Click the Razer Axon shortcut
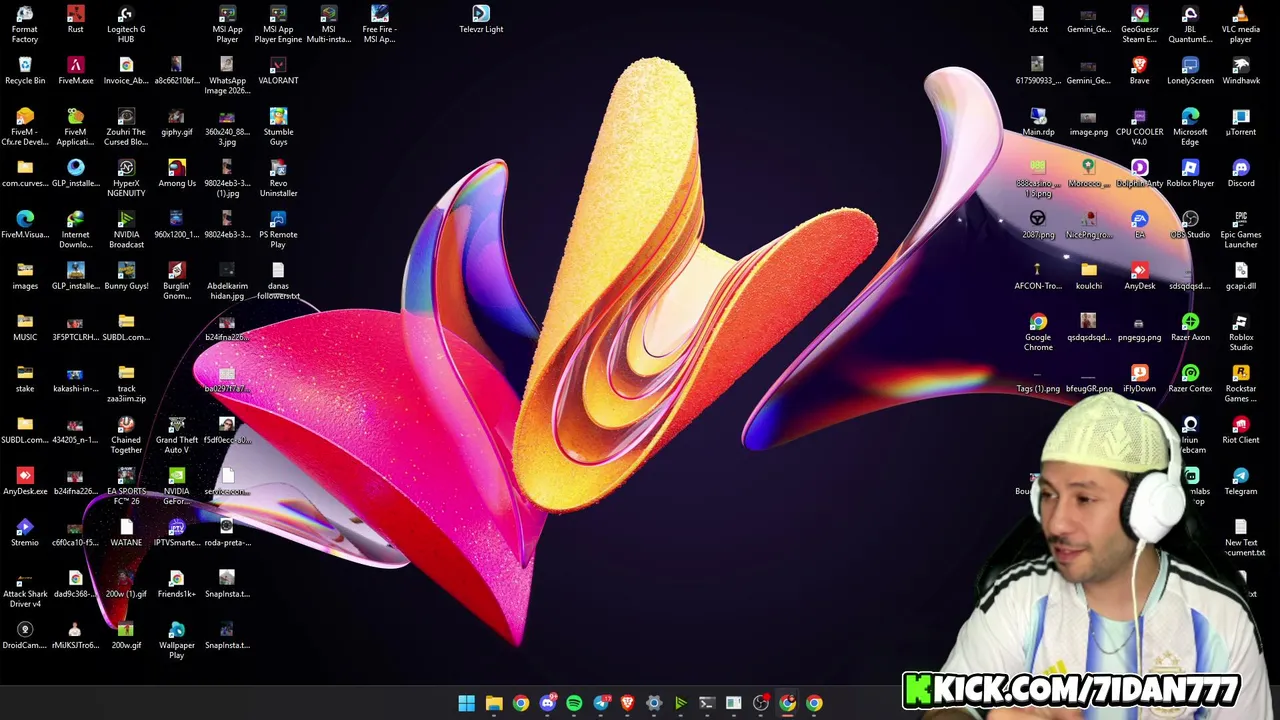1280x720 pixels. pyautogui.click(x=1190, y=327)
